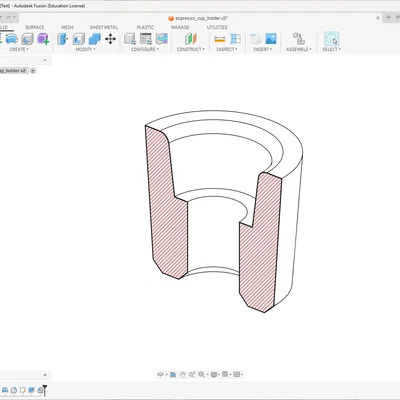
Task: Click the first Configure group icon
Action: (130, 39)
